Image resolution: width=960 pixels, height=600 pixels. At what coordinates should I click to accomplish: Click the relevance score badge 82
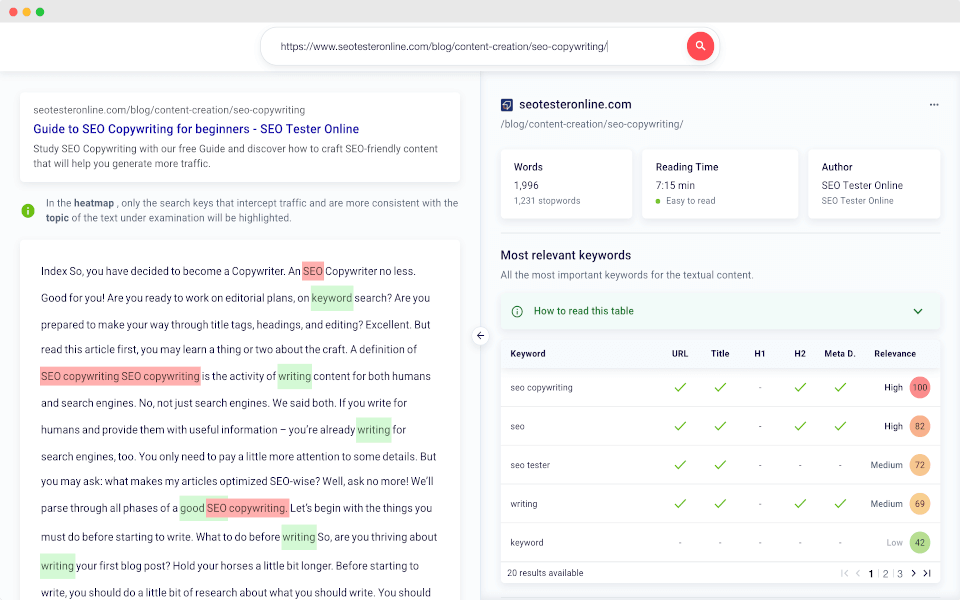click(920, 426)
